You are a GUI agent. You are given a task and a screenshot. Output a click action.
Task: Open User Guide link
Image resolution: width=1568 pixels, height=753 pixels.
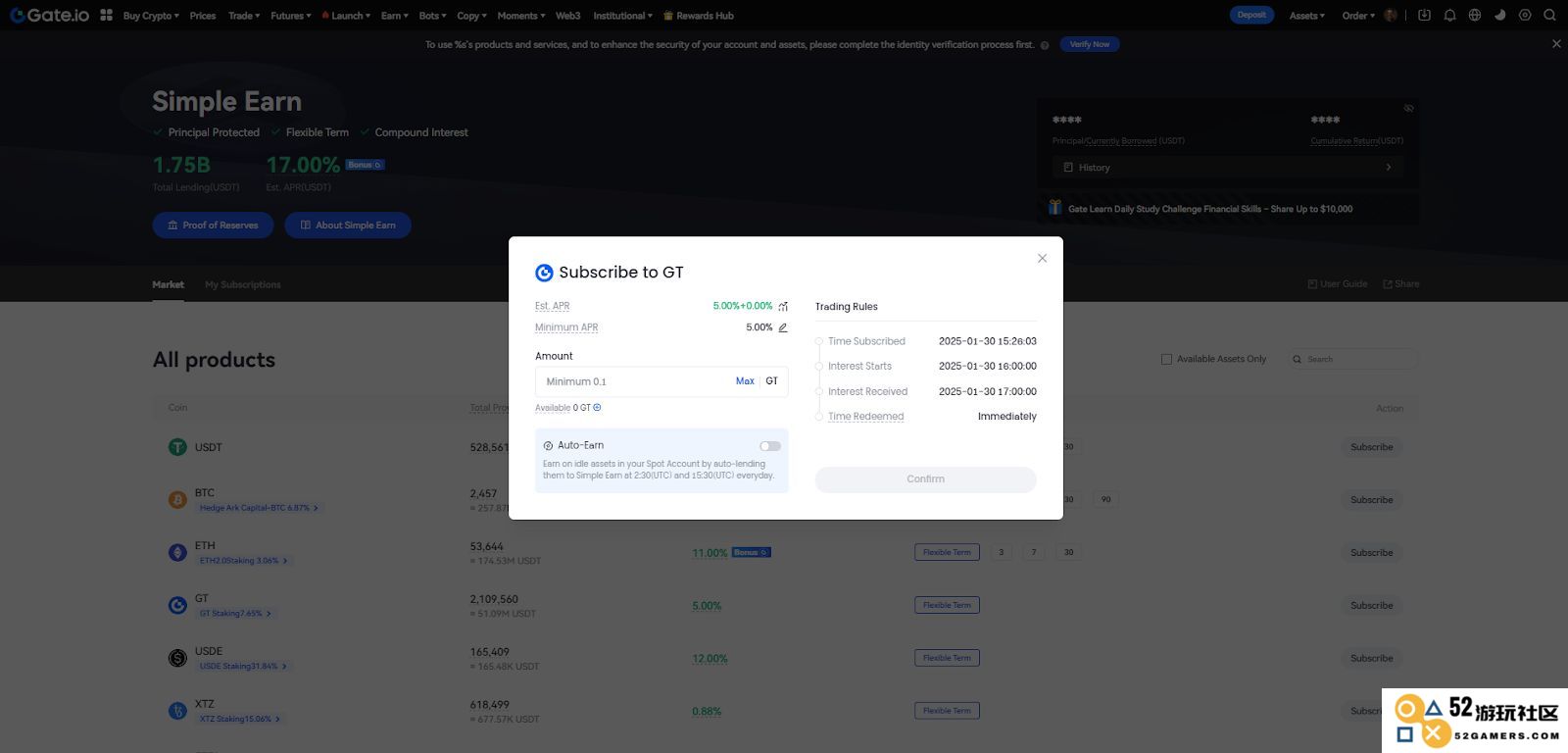coord(1338,284)
